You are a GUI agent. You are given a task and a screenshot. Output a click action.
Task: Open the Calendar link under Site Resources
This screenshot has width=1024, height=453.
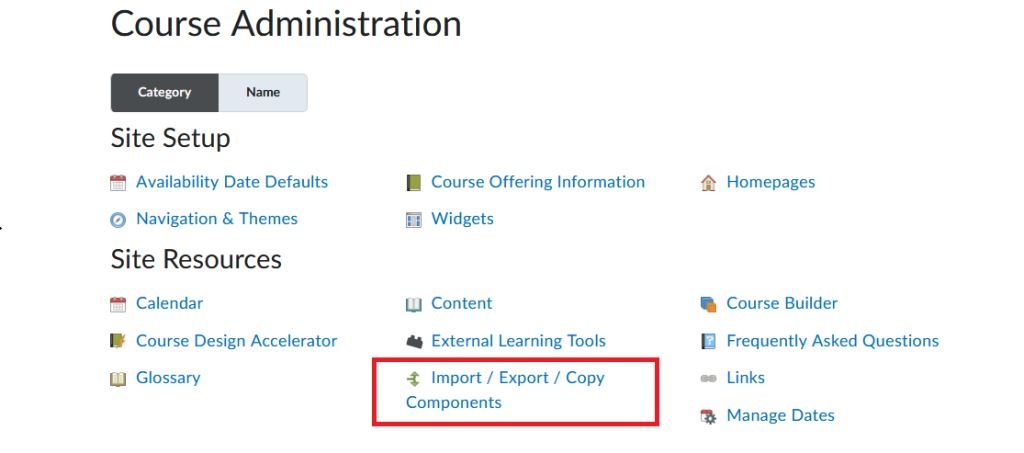point(169,304)
